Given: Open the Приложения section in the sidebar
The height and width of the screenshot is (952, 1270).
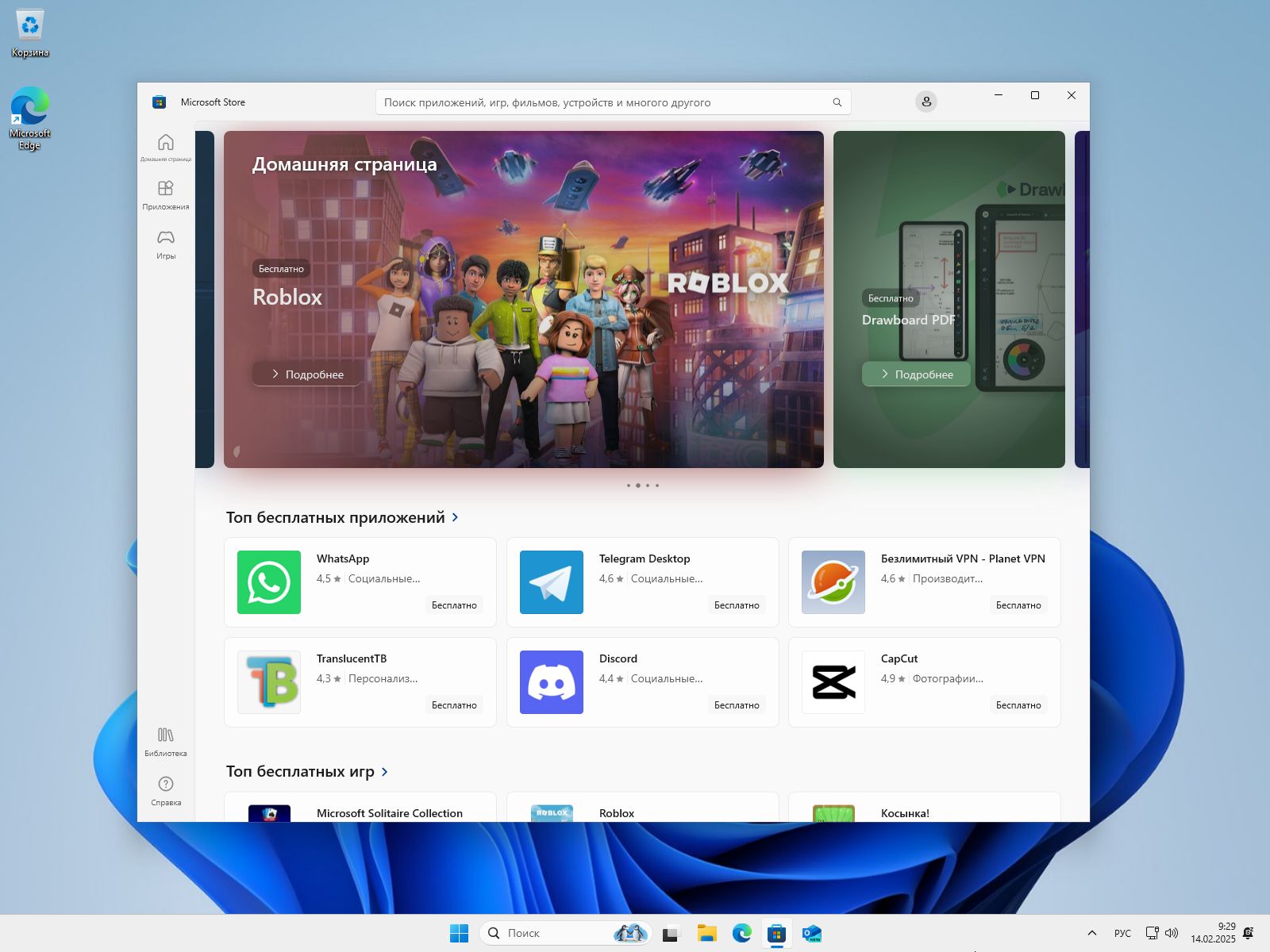Looking at the screenshot, I should coord(165,194).
